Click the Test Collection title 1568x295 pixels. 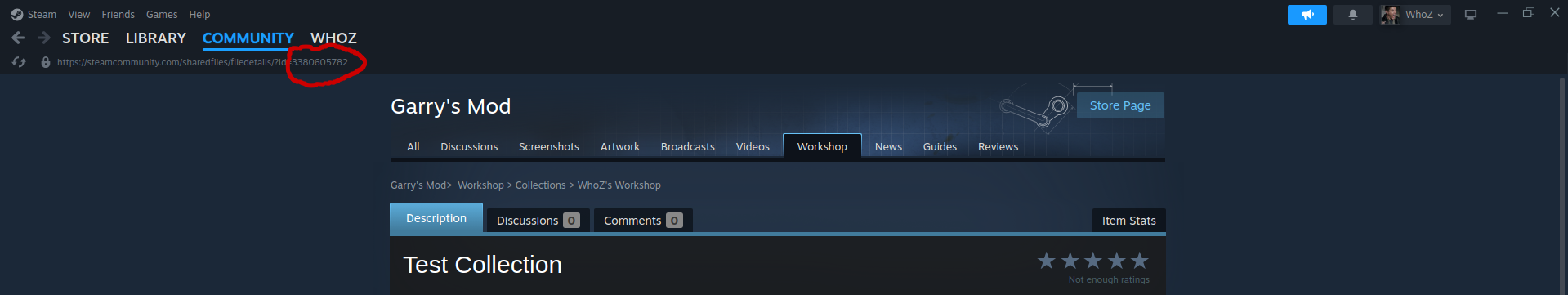(x=482, y=265)
